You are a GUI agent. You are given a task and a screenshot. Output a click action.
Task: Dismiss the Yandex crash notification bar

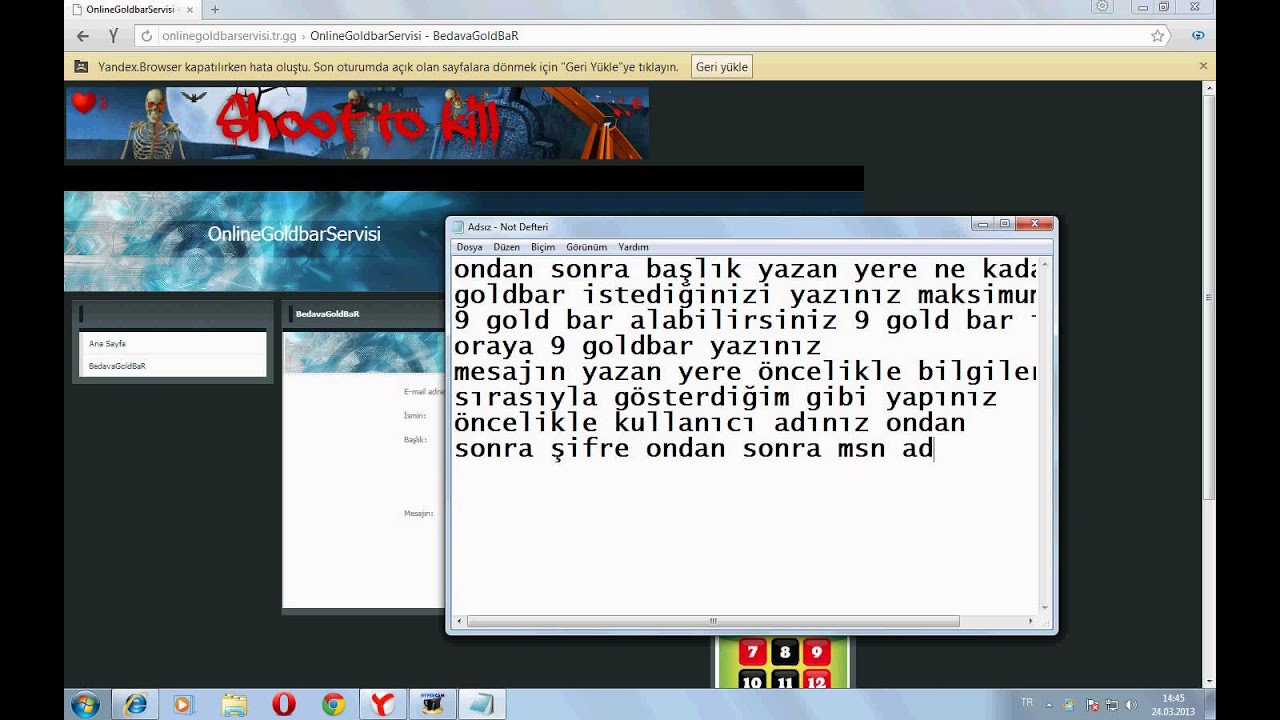click(x=1203, y=66)
